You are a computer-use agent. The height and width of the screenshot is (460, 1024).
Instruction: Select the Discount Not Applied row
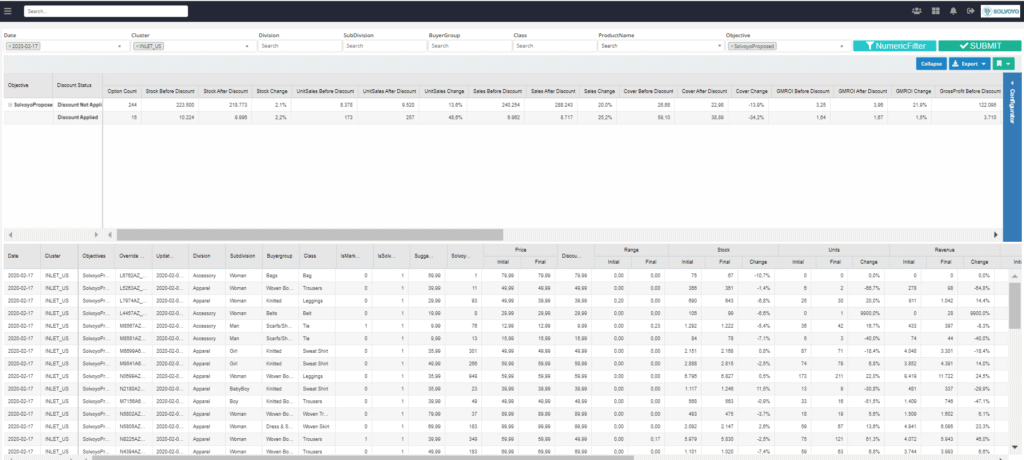(78, 105)
